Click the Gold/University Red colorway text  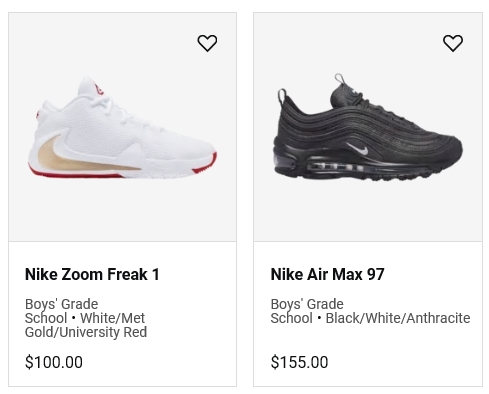86,332
